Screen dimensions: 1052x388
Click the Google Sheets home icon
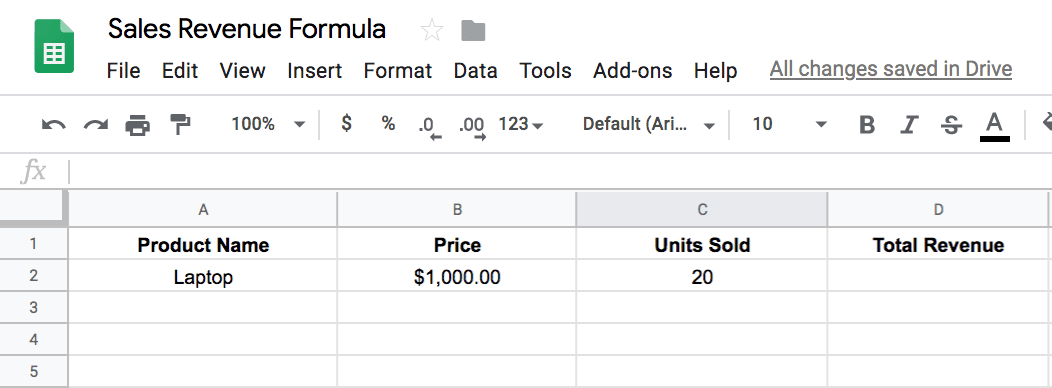point(54,46)
